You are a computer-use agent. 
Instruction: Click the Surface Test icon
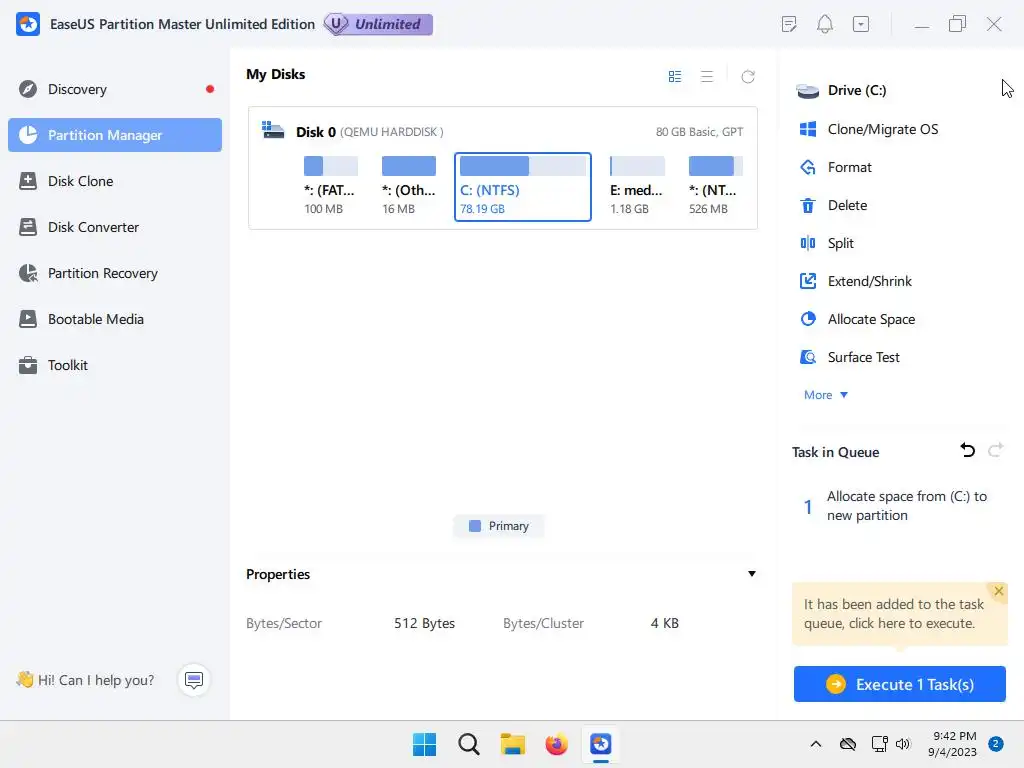click(808, 357)
